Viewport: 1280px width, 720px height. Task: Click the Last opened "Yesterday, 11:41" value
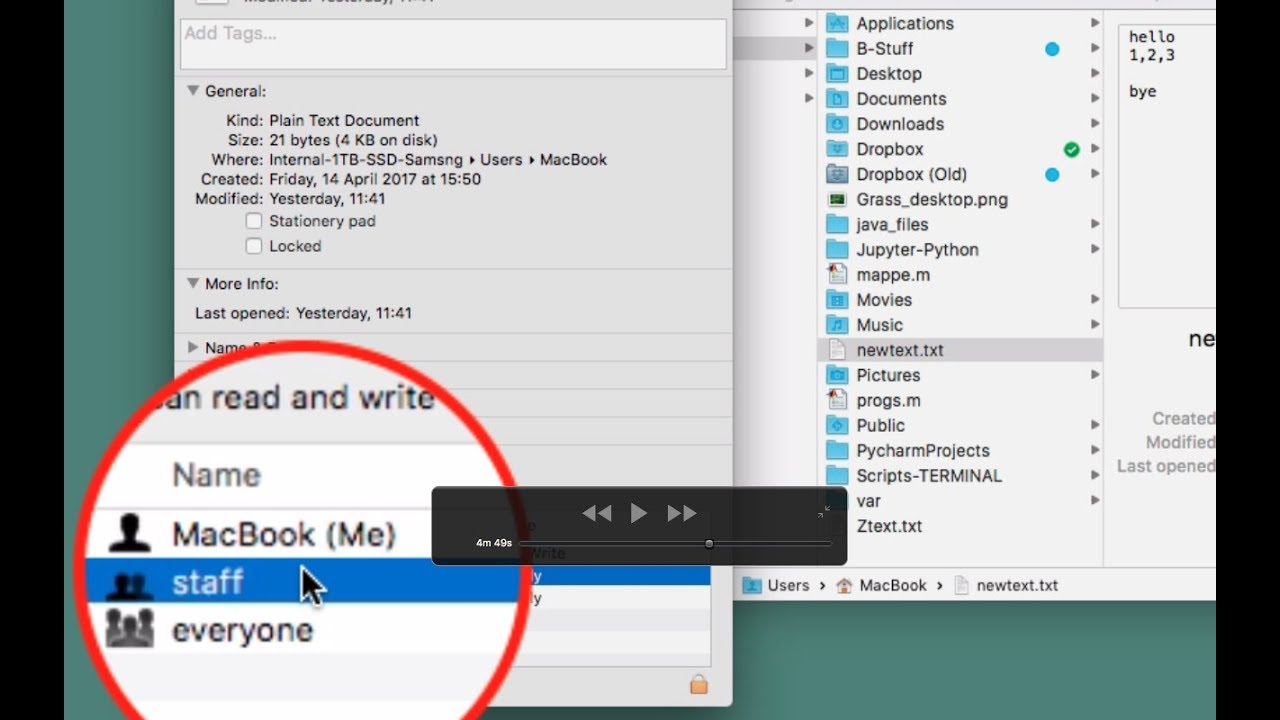tap(354, 313)
